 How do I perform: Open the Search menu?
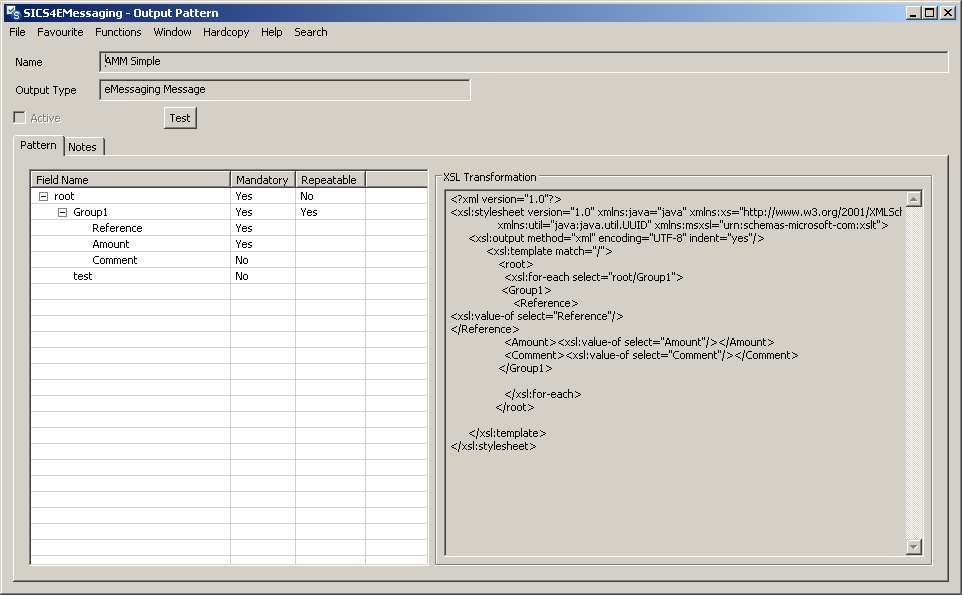click(310, 32)
